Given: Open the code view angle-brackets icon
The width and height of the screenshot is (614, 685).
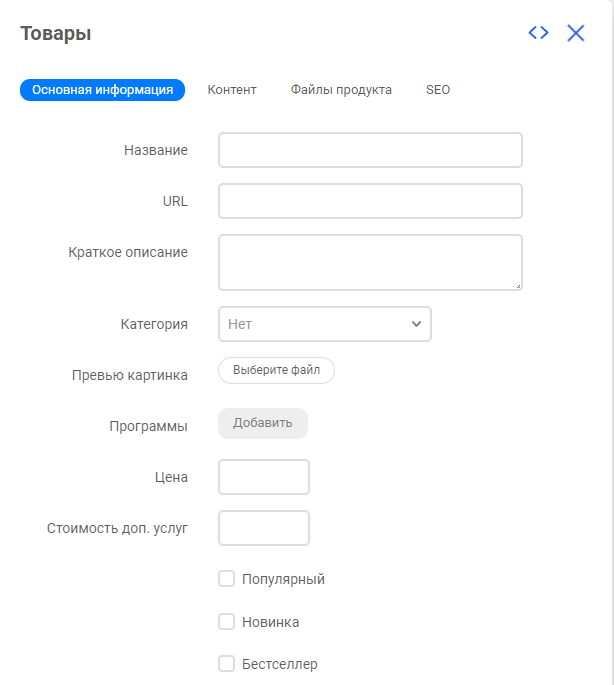Looking at the screenshot, I should [538, 33].
